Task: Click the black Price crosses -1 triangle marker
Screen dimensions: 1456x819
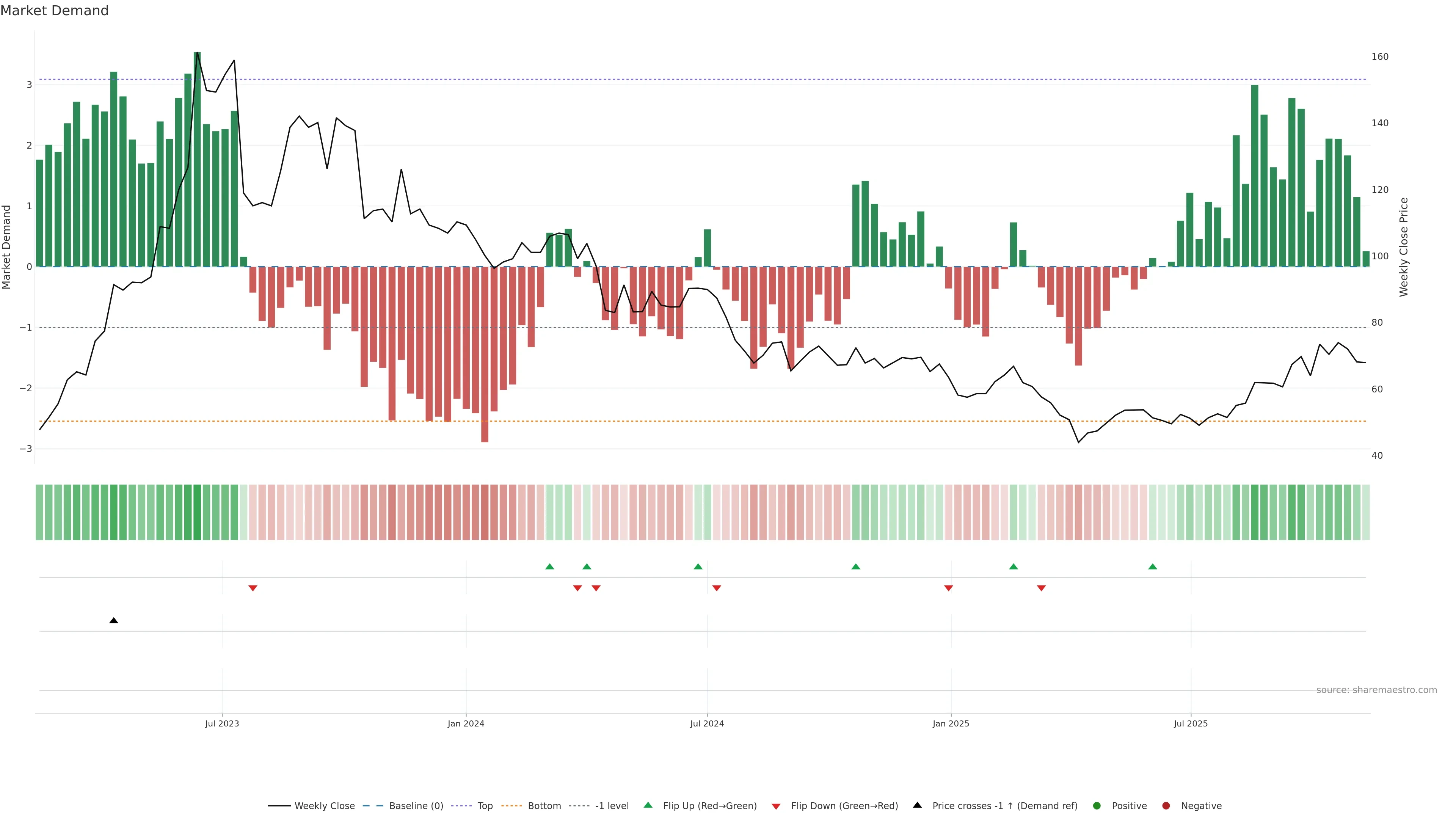Action: [x=114, y=621]
